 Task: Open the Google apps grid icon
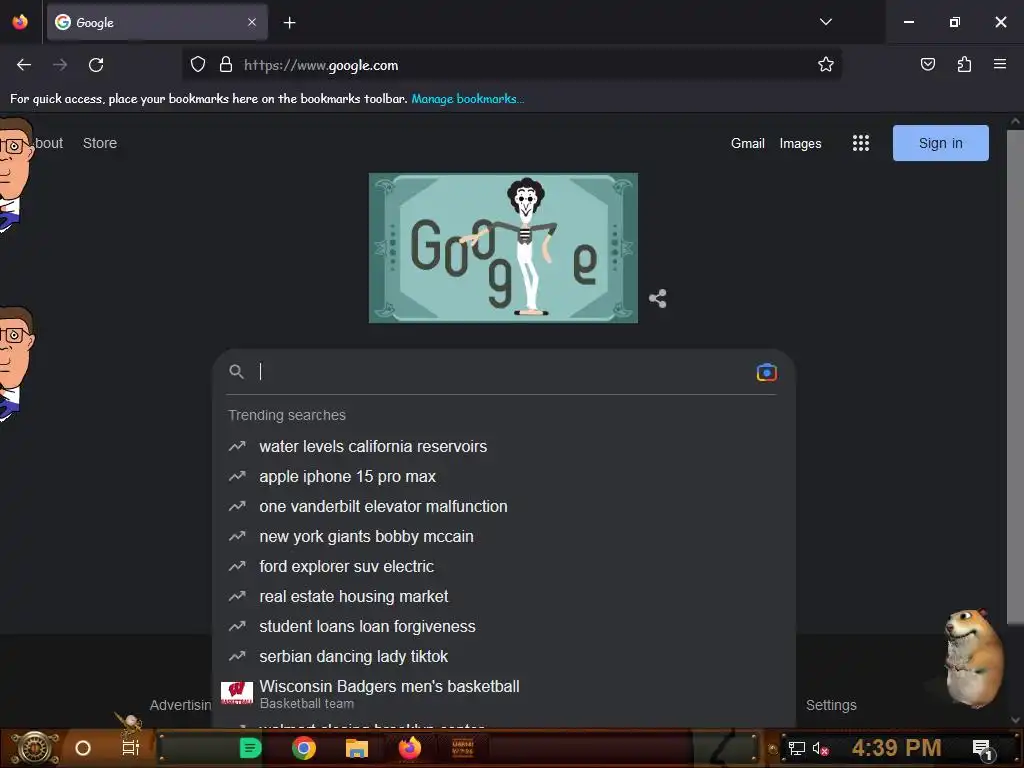(x=861, y=143)
